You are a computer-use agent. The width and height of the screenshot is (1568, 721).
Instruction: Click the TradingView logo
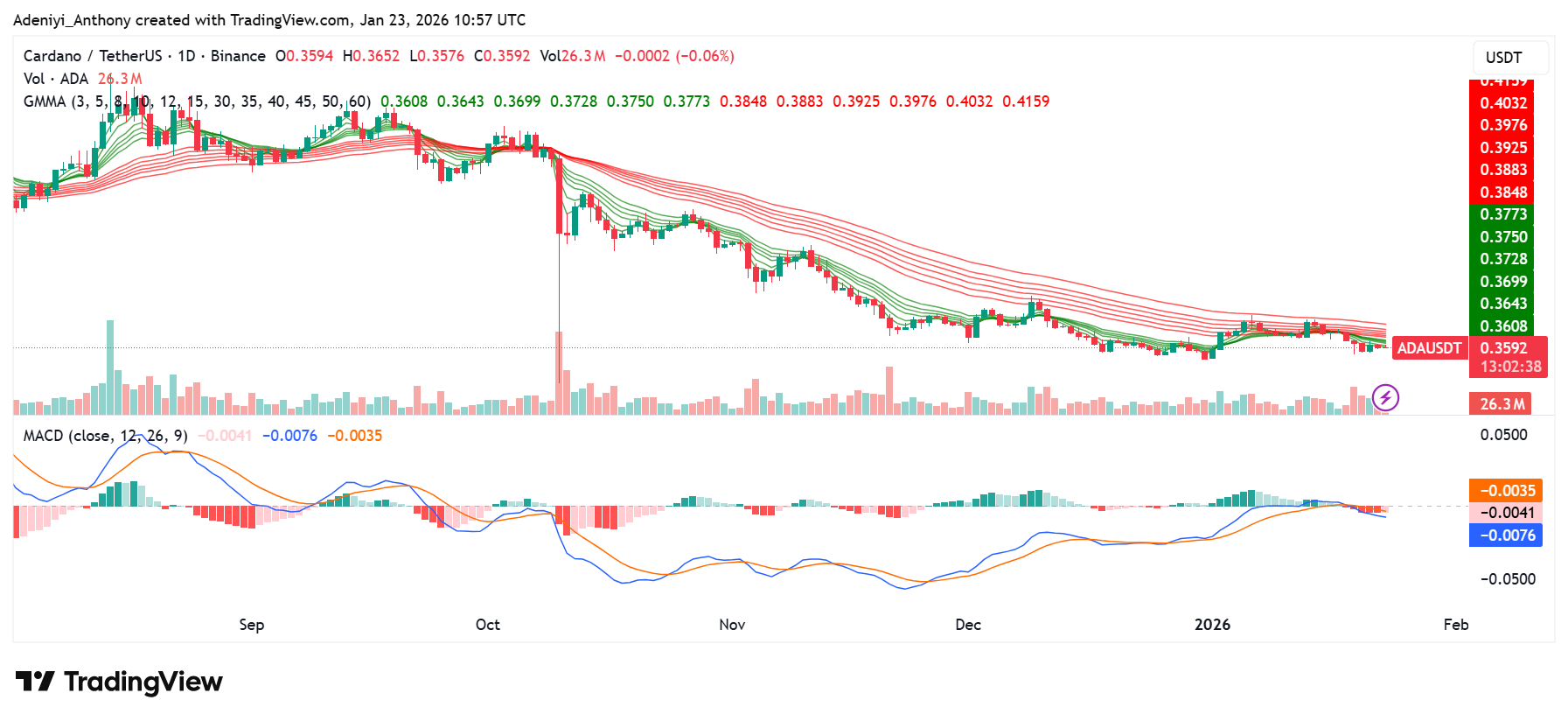(119, 682)
